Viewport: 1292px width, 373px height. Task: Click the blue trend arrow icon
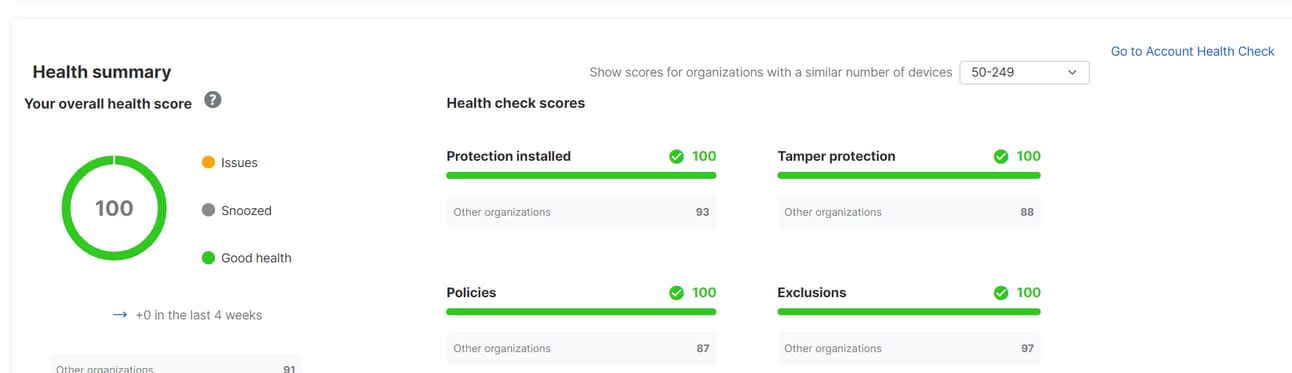pos(120,315)
